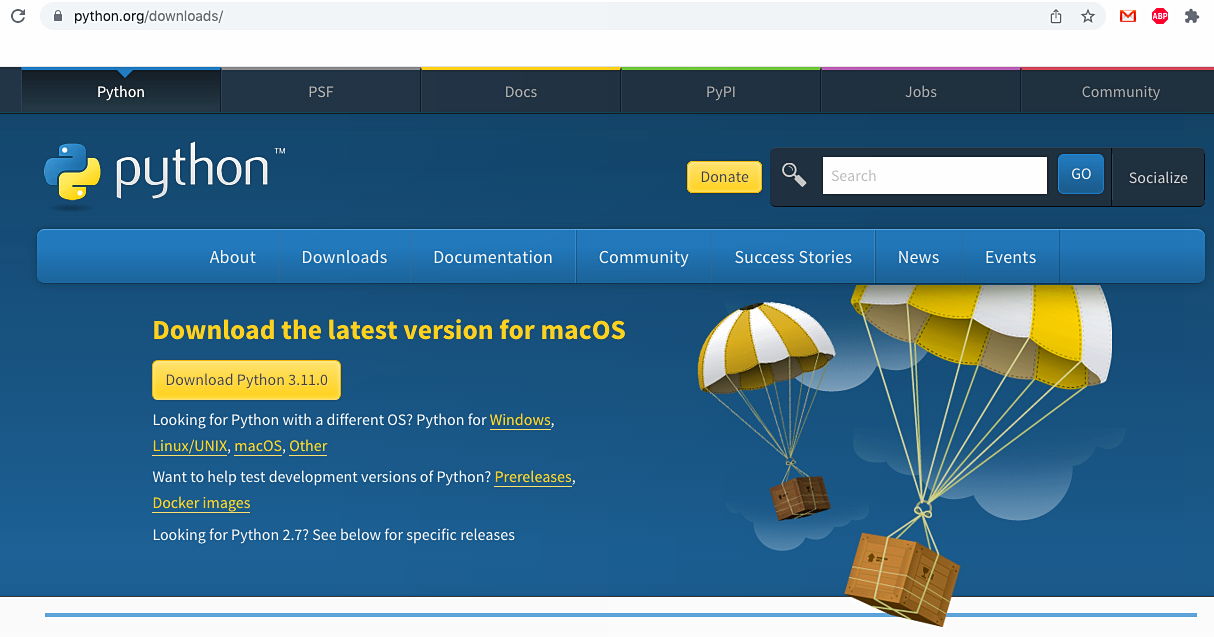Open the Adblock Plus extension icon

click(x=1160, y=16)
